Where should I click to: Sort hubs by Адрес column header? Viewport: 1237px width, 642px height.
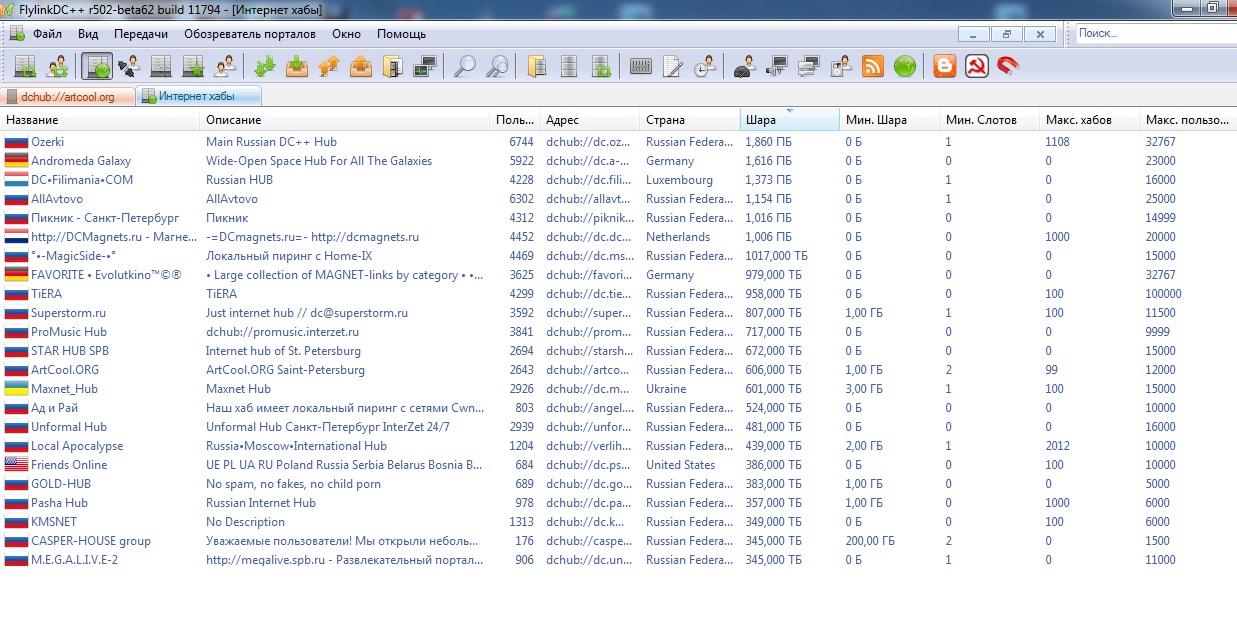(x=590, y=120)
